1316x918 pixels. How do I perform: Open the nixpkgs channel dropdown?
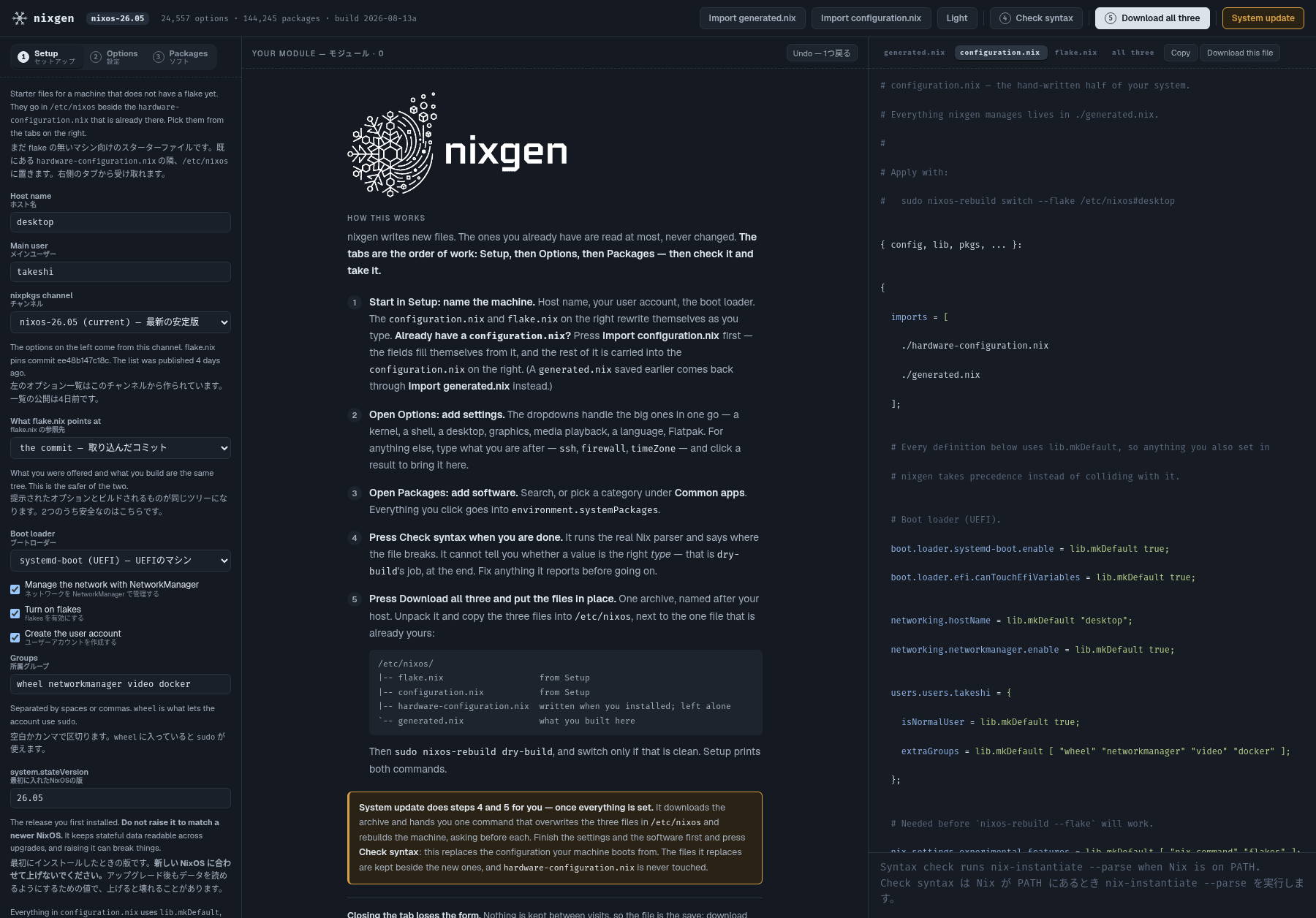click(x=121, y=322)
